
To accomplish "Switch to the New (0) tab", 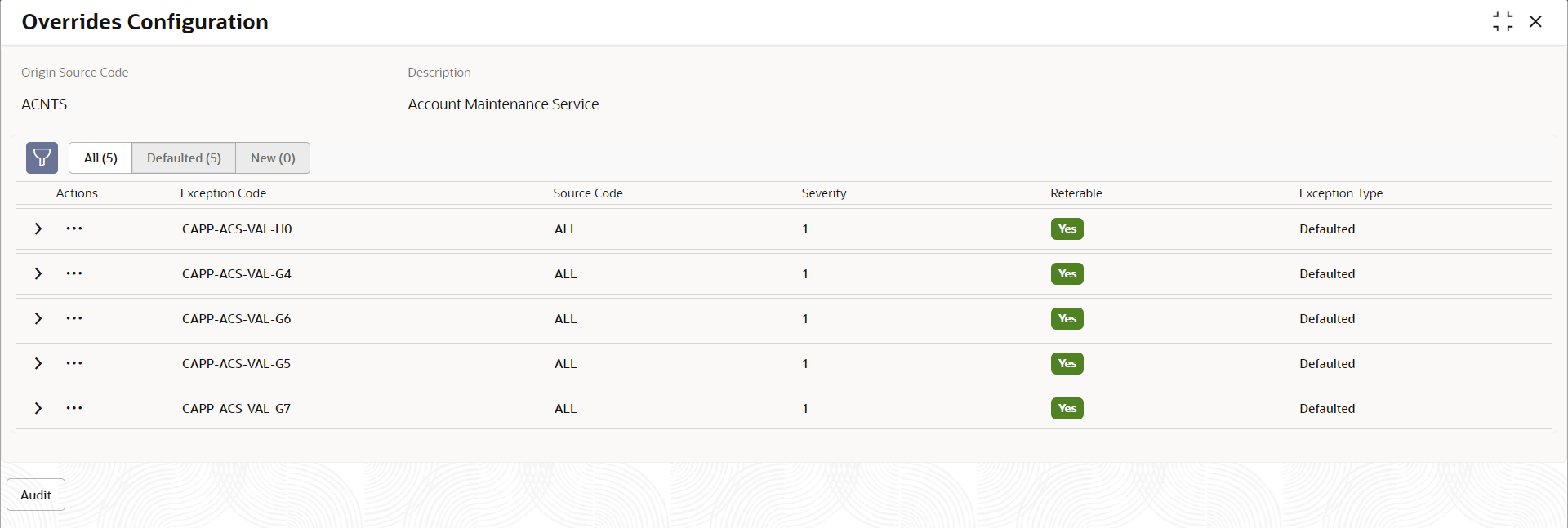I will coord(273,158).
